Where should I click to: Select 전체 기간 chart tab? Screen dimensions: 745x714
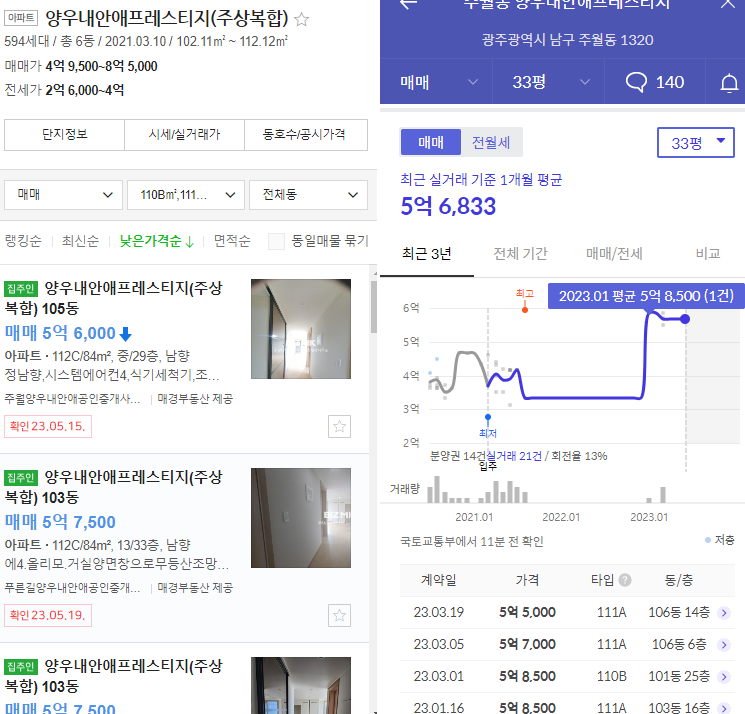click(x=520, y=254)
